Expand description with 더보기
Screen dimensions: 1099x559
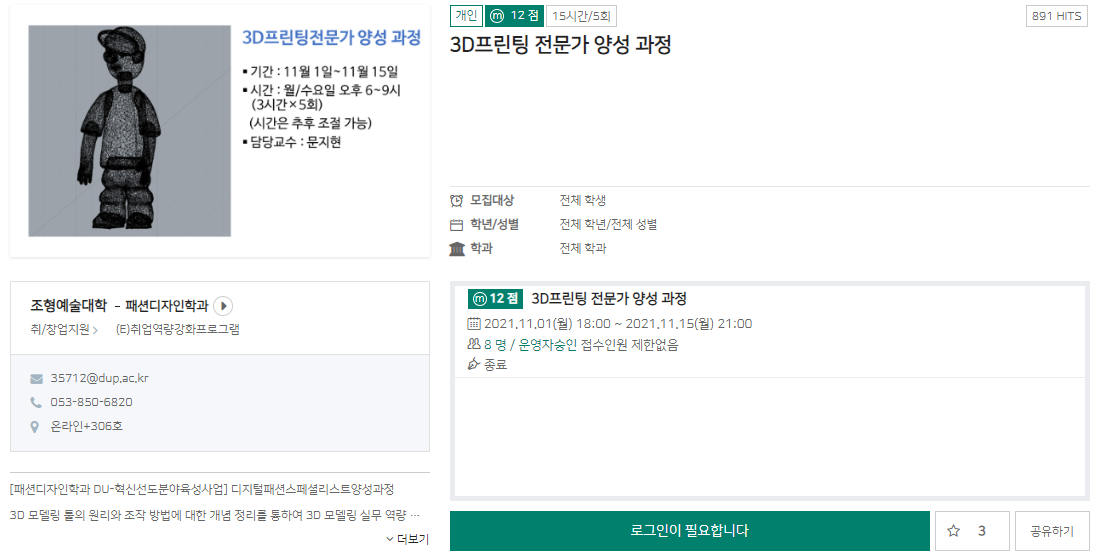pyautogui.click(x=407, y=539)
